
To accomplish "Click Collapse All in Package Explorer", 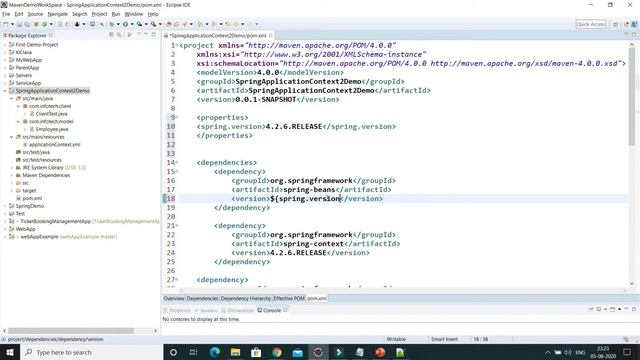I will click(x=111, y=35).
